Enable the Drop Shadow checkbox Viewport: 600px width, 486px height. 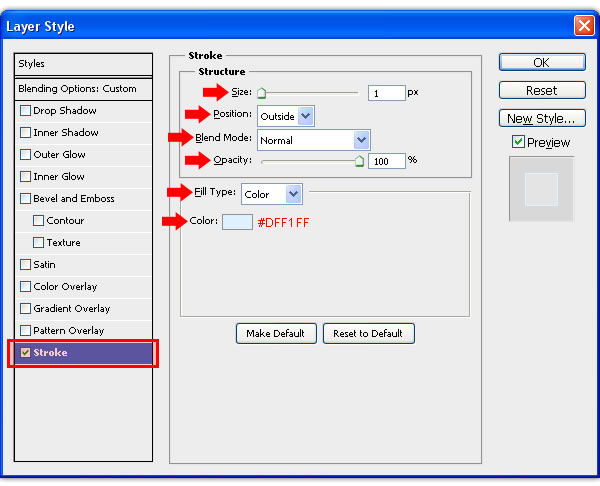(x=25, y=111)
